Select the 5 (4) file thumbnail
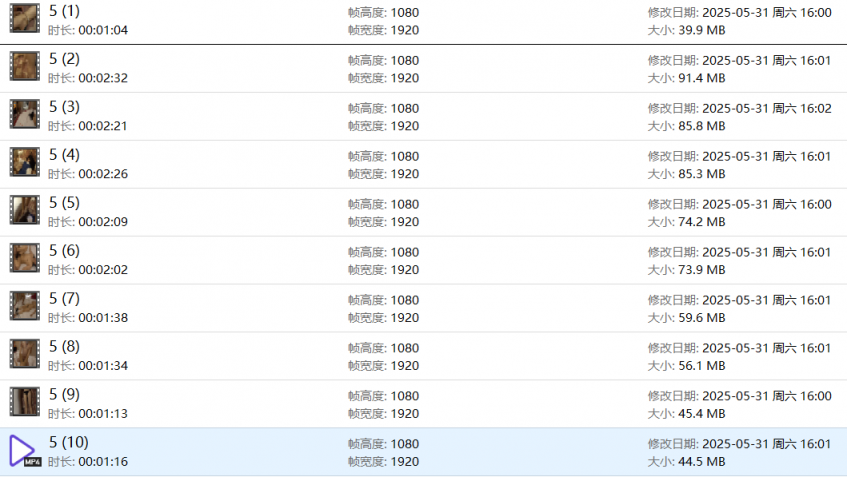Image resolution: width=847 pixels, height=477 pixels. (25, 162)
